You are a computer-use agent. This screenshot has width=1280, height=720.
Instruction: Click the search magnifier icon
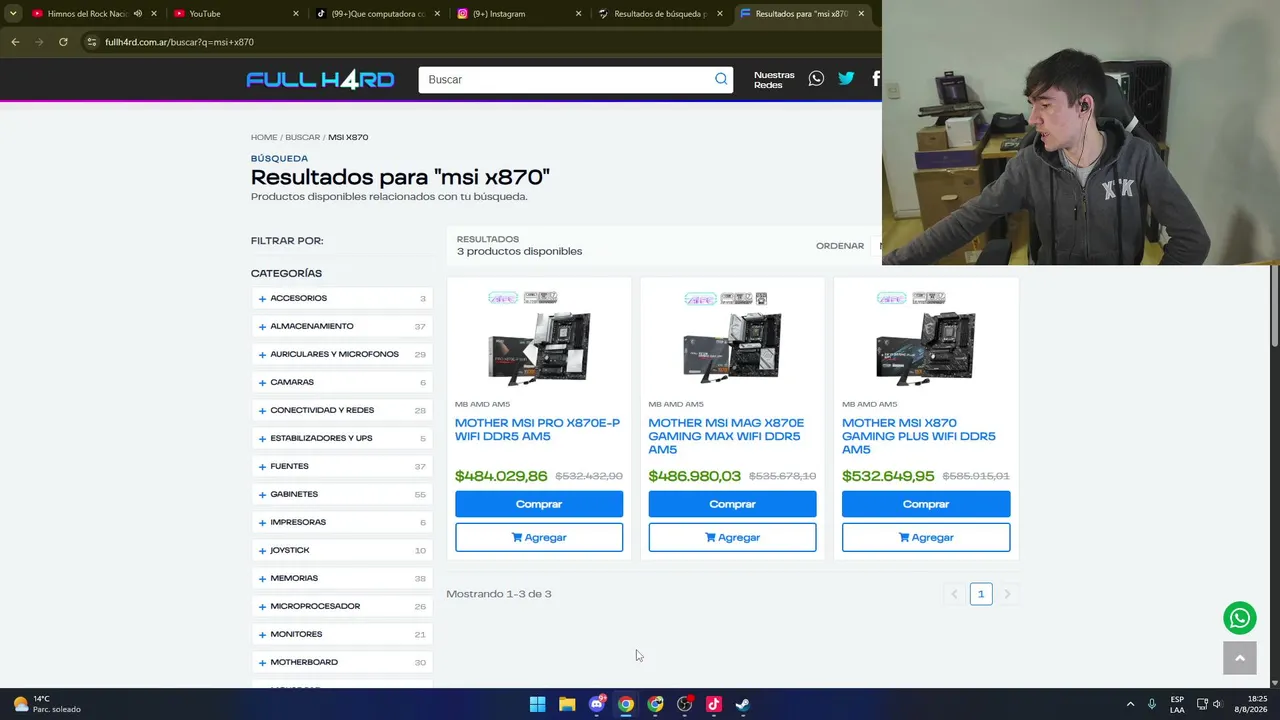tap(721, 79)
